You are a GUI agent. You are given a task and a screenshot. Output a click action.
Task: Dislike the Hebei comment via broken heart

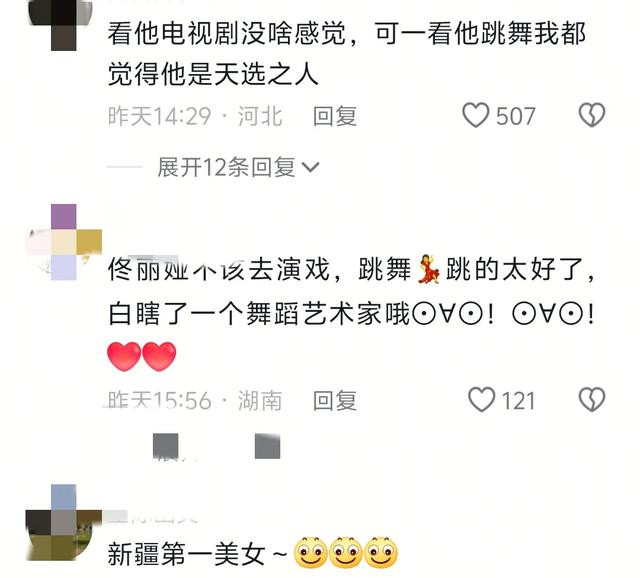click(592, 115)
